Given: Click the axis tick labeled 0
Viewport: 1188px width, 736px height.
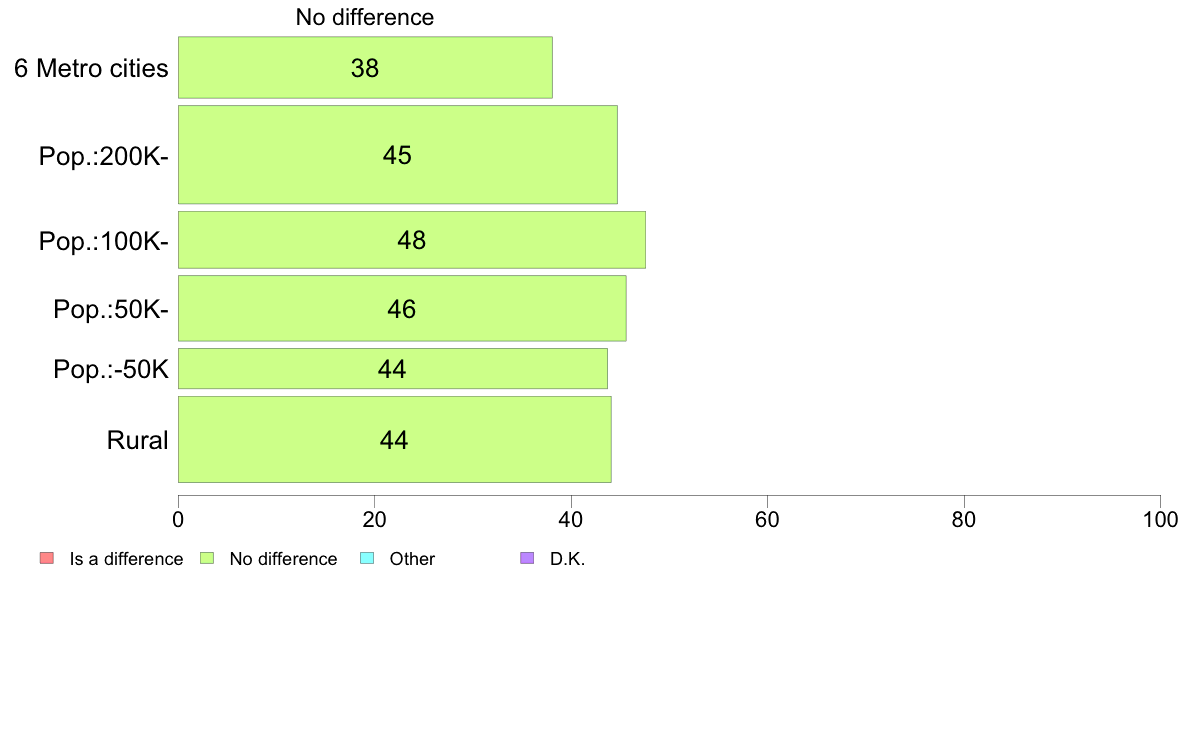Looking at the screenshot, I should 178,519.
